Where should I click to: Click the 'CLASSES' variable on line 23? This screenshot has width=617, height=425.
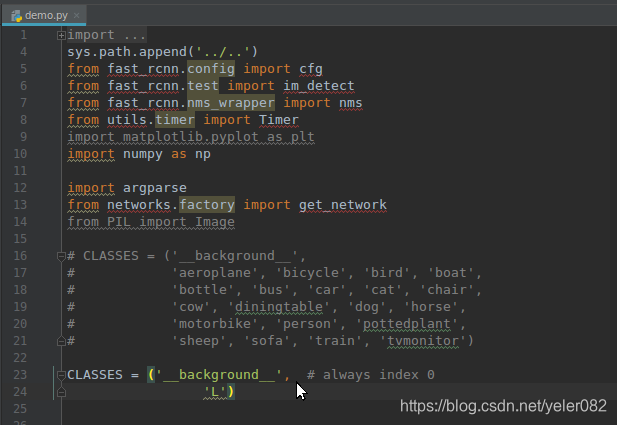[95, 375]
